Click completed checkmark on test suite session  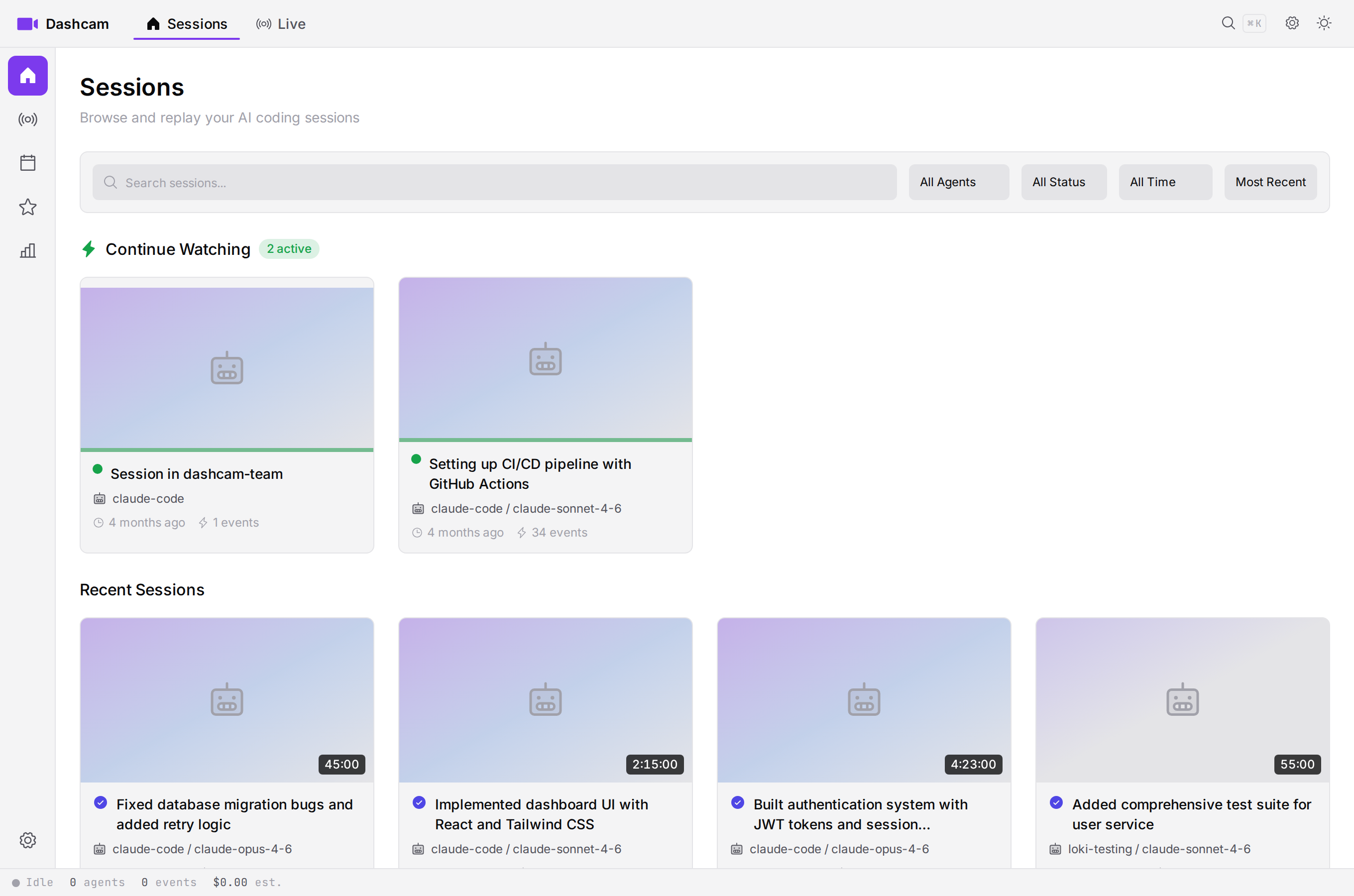click(x=1056, y=802)
